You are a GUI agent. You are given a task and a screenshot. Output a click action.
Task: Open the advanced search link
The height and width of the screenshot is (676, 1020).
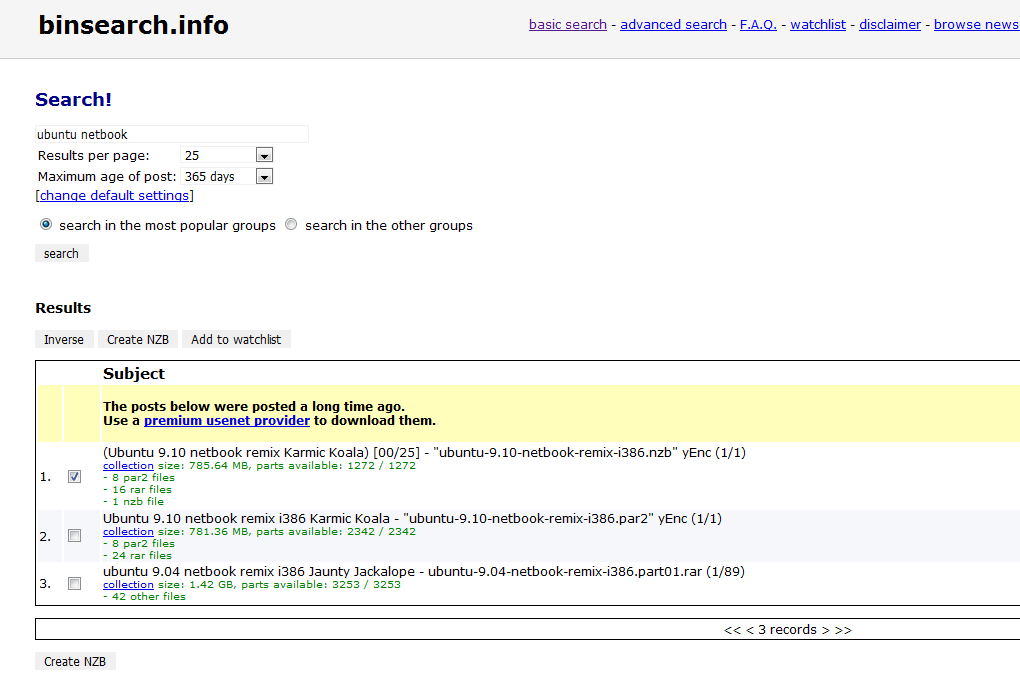[673, 25]
